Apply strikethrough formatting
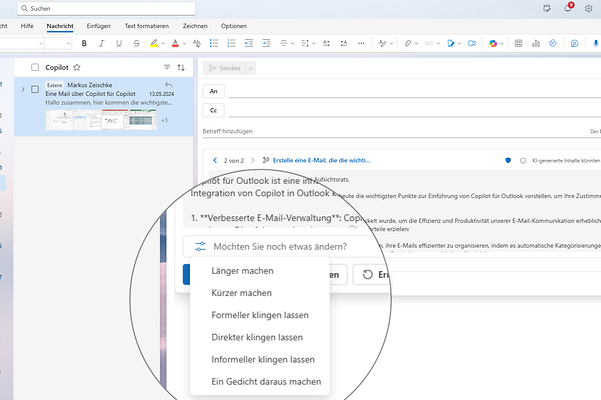Image resolution: width=601 pixels, height=400 pixels. [x=135, y=43]
